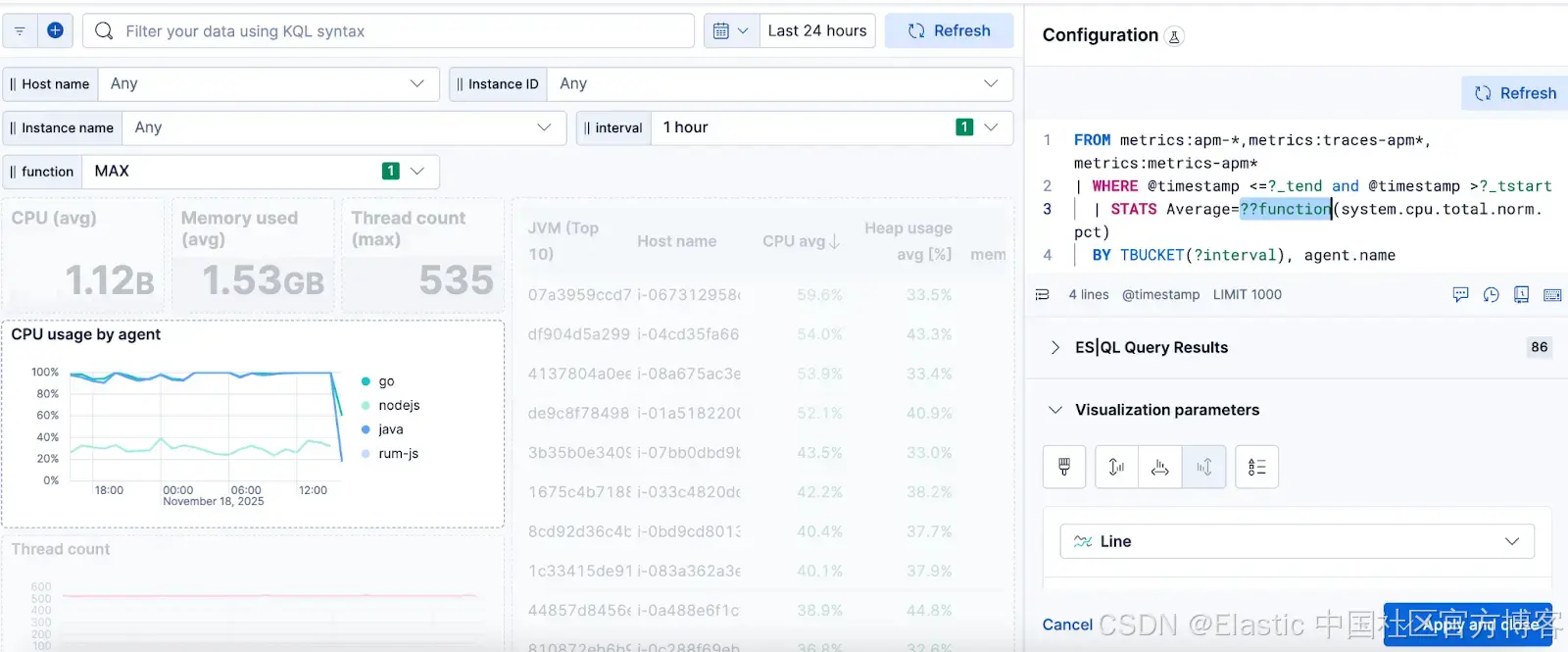1568x652 pixels.
Task: Click the @timestamp label in editor footer
Action: tap(1160, 294)
